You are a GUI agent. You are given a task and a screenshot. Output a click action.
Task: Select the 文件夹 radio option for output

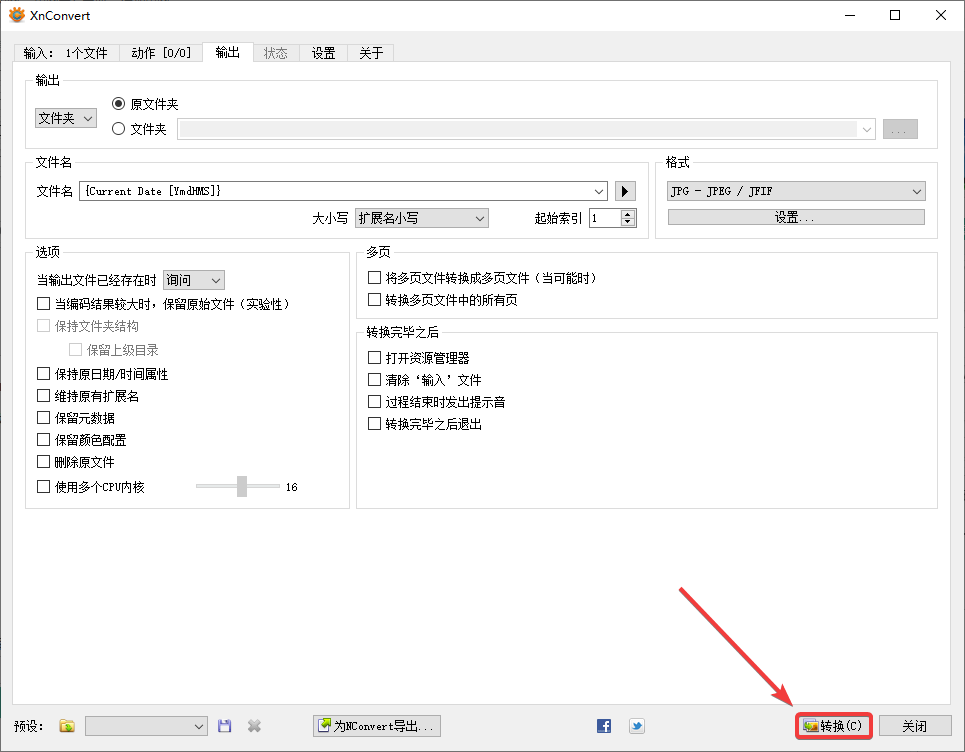[118, 128]
